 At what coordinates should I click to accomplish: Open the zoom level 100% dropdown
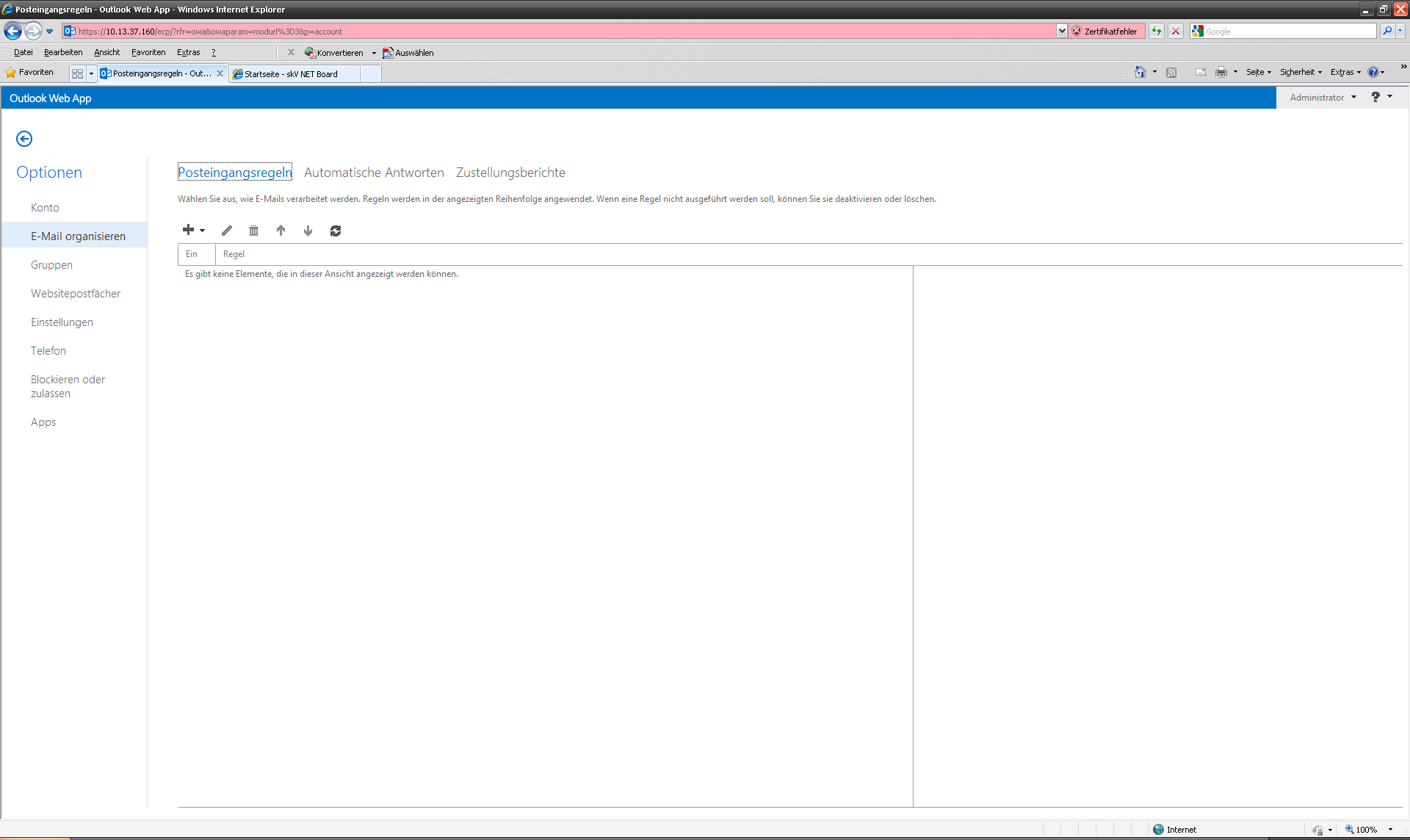(x=1390, y=830)
